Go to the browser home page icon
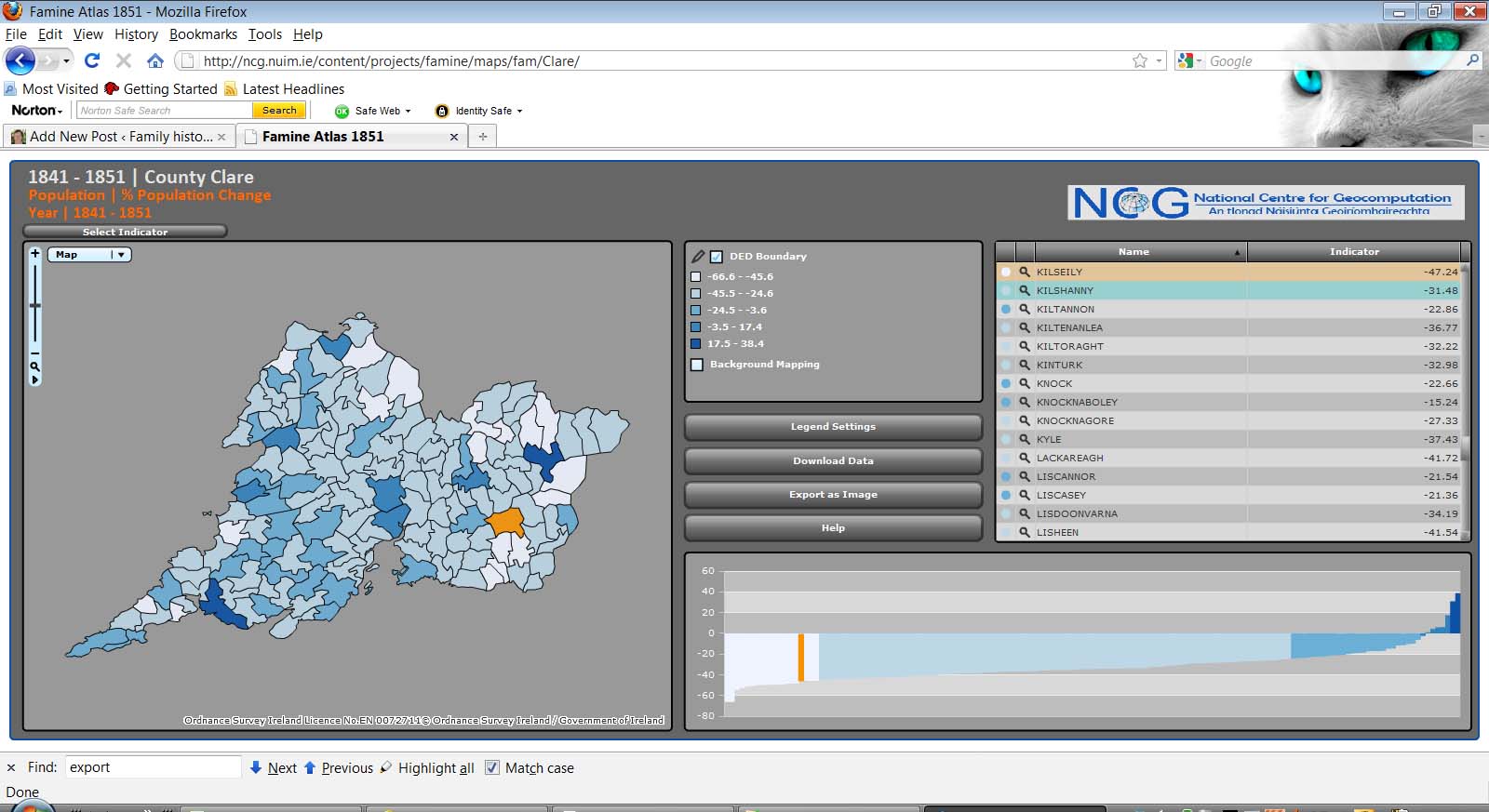This screenshot has height=812, width=1489. click(x=155, y=60)
